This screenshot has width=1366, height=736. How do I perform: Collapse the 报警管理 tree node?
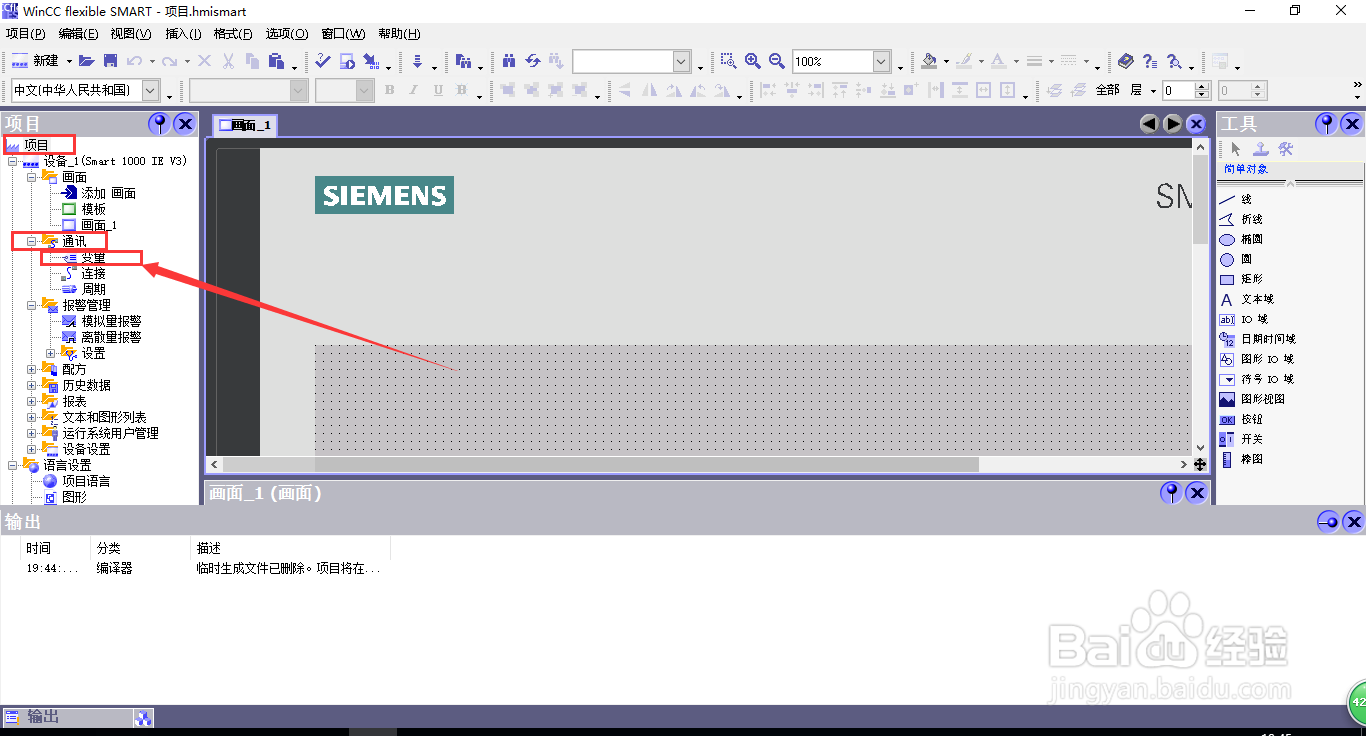[x=32, y=305]
